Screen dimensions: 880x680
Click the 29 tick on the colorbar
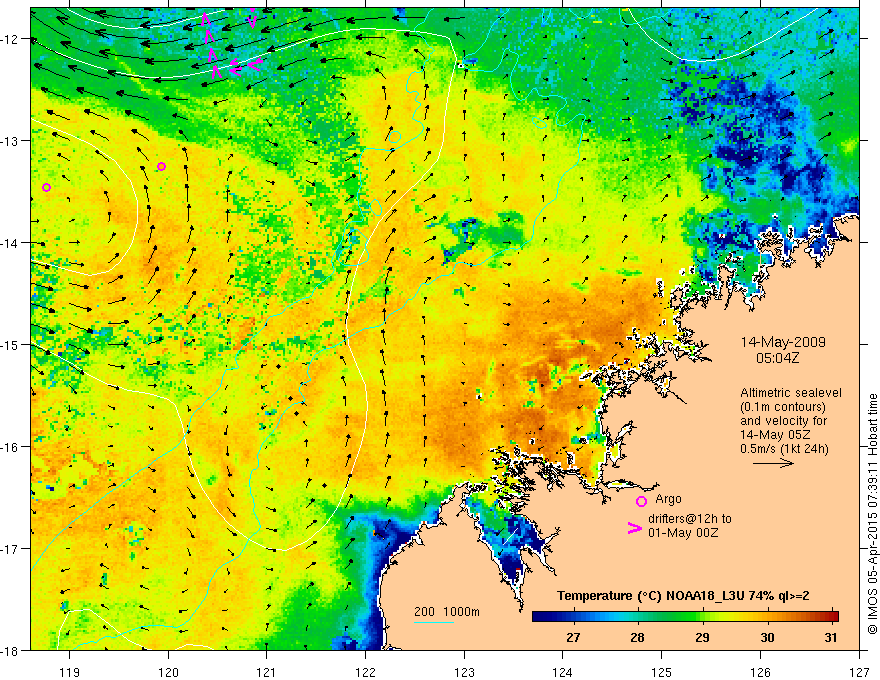[702, 637]
